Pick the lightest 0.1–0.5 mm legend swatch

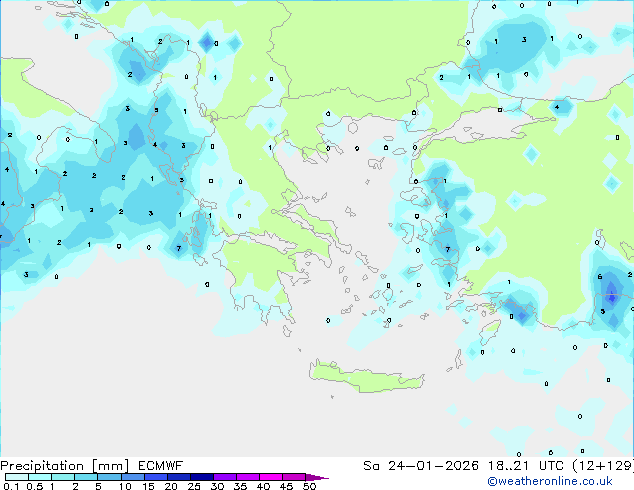click(x=17, y=477)
